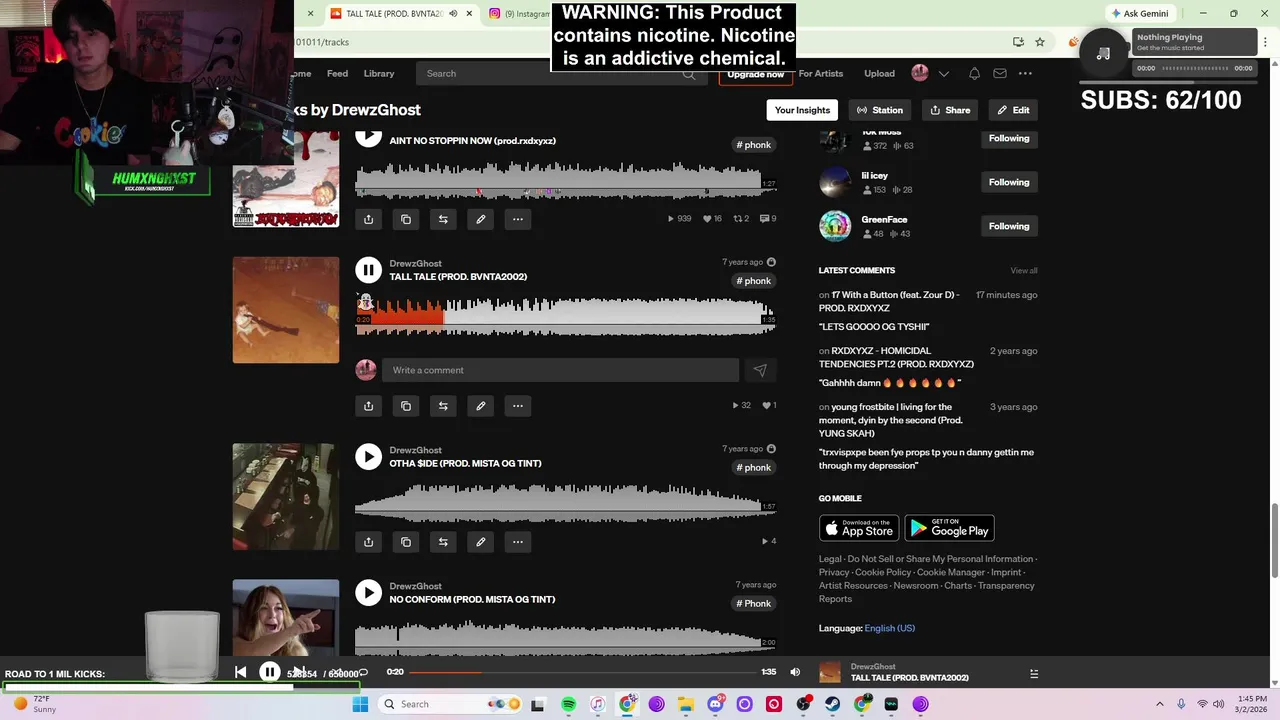Open more options under OTHA $IDE
The image size is (1280, 720).
pos(518,542)
